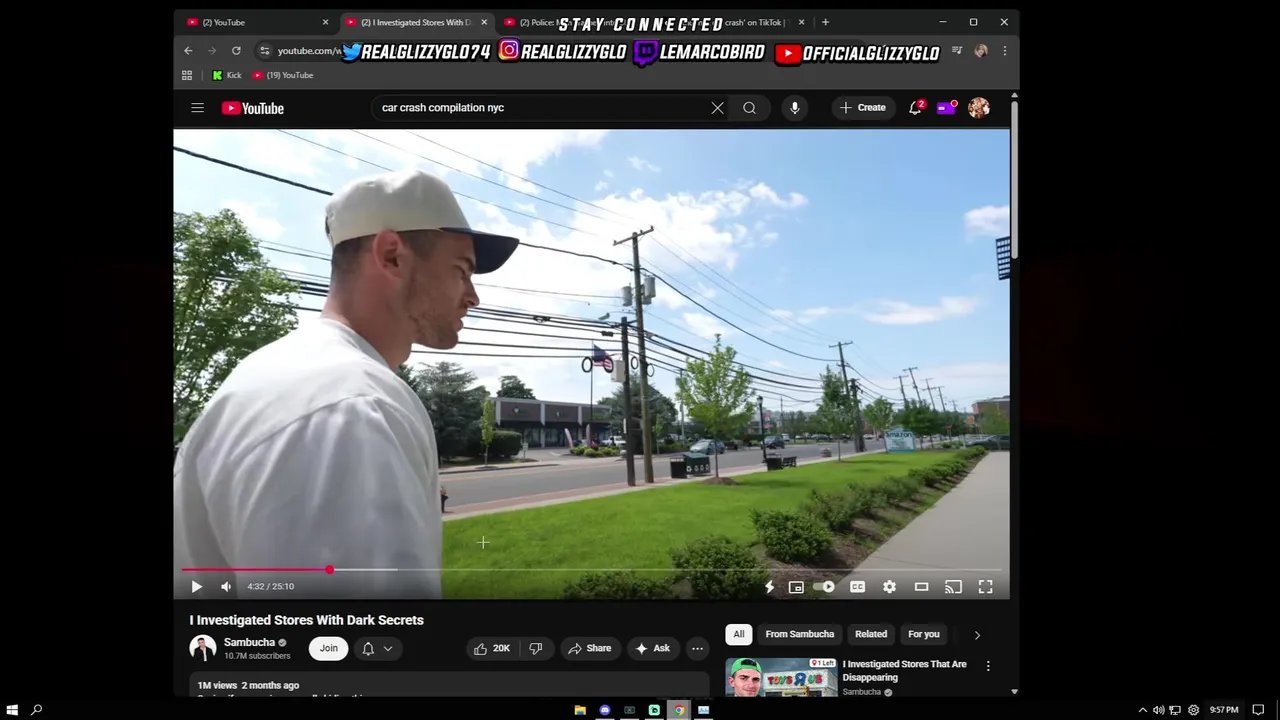Select the From Sambucha chip
1280x720 pixels.
tap(800, 634)
